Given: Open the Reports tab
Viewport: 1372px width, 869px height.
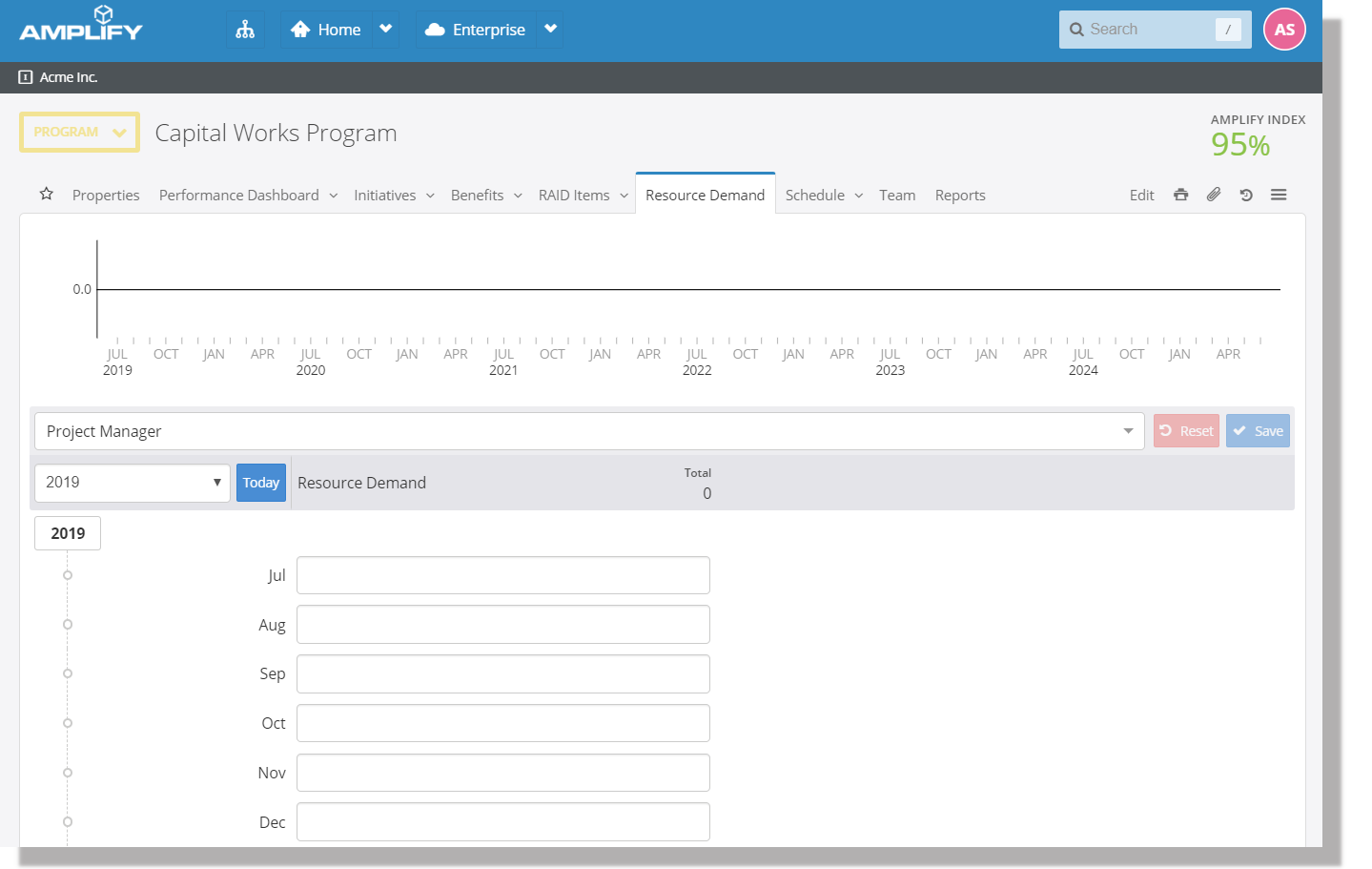Looking at the screenshot, I should 959,196.
